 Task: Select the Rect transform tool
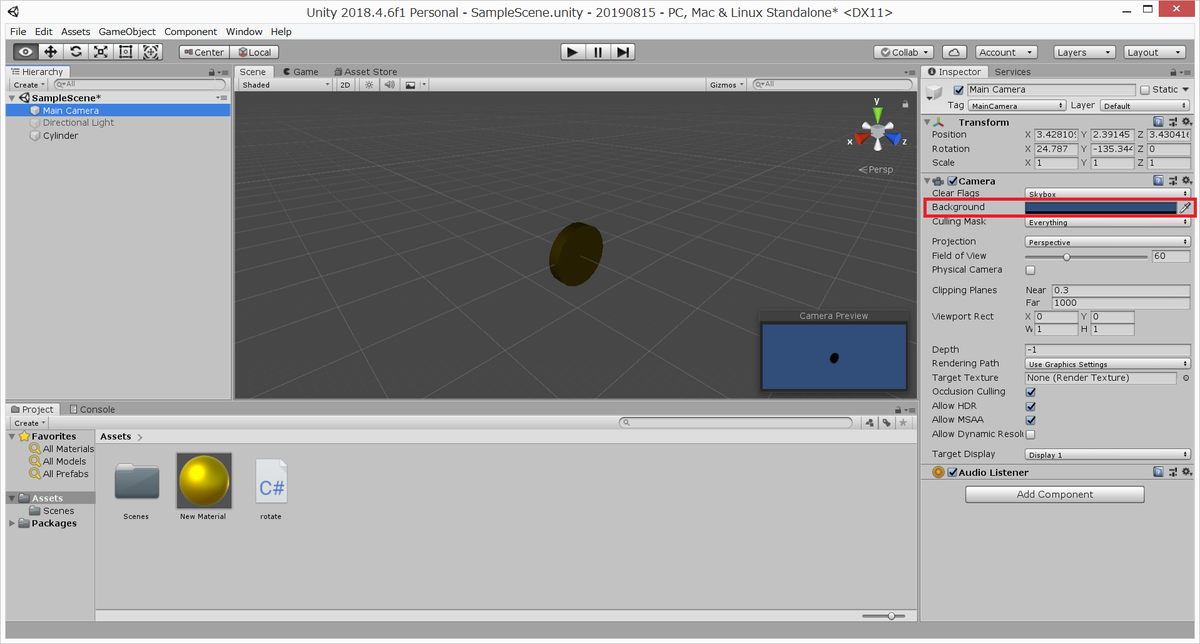[126, 52]
